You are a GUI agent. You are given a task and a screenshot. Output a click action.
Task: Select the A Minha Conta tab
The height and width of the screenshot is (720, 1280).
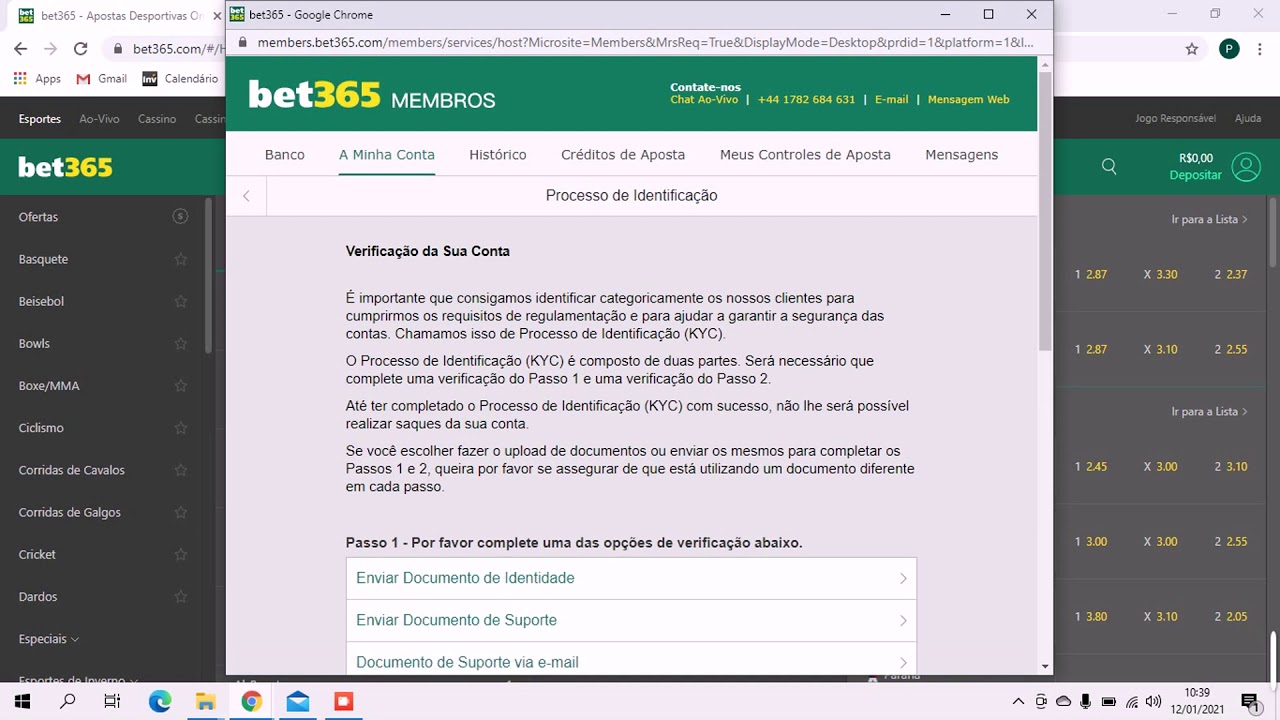click(387, 155)
